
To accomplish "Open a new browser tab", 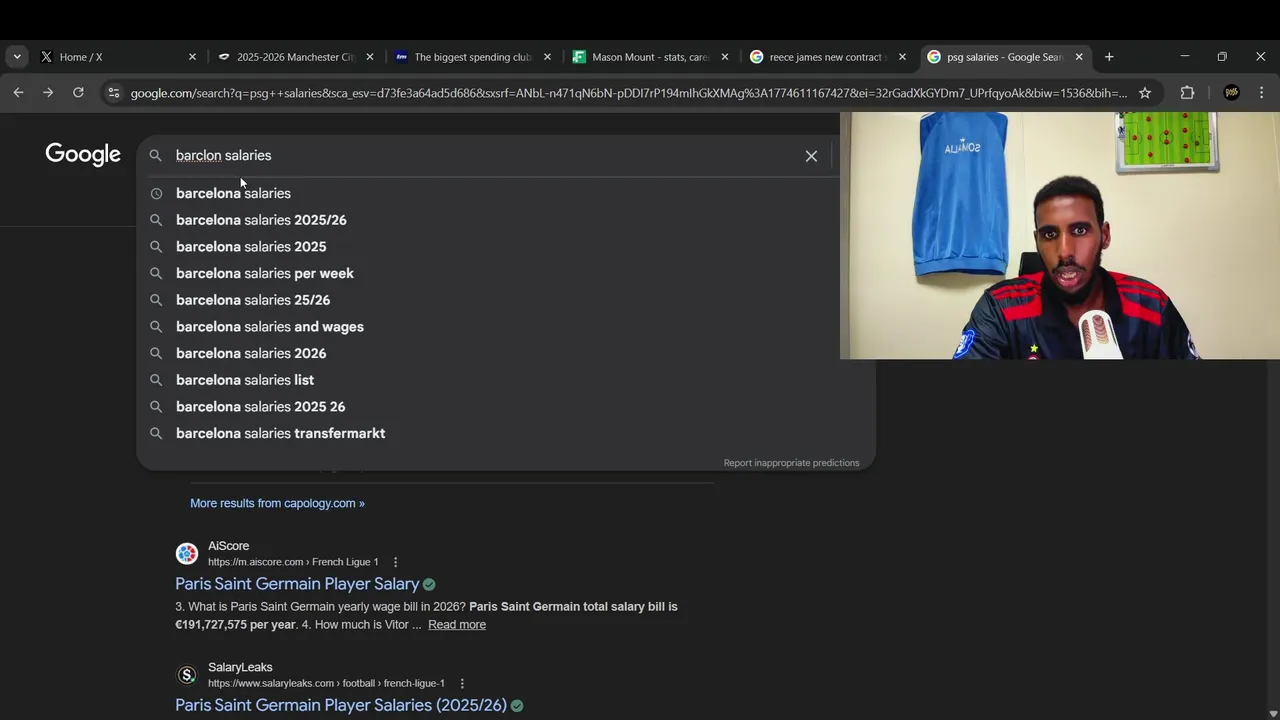I will click(x=1109, y=57).
